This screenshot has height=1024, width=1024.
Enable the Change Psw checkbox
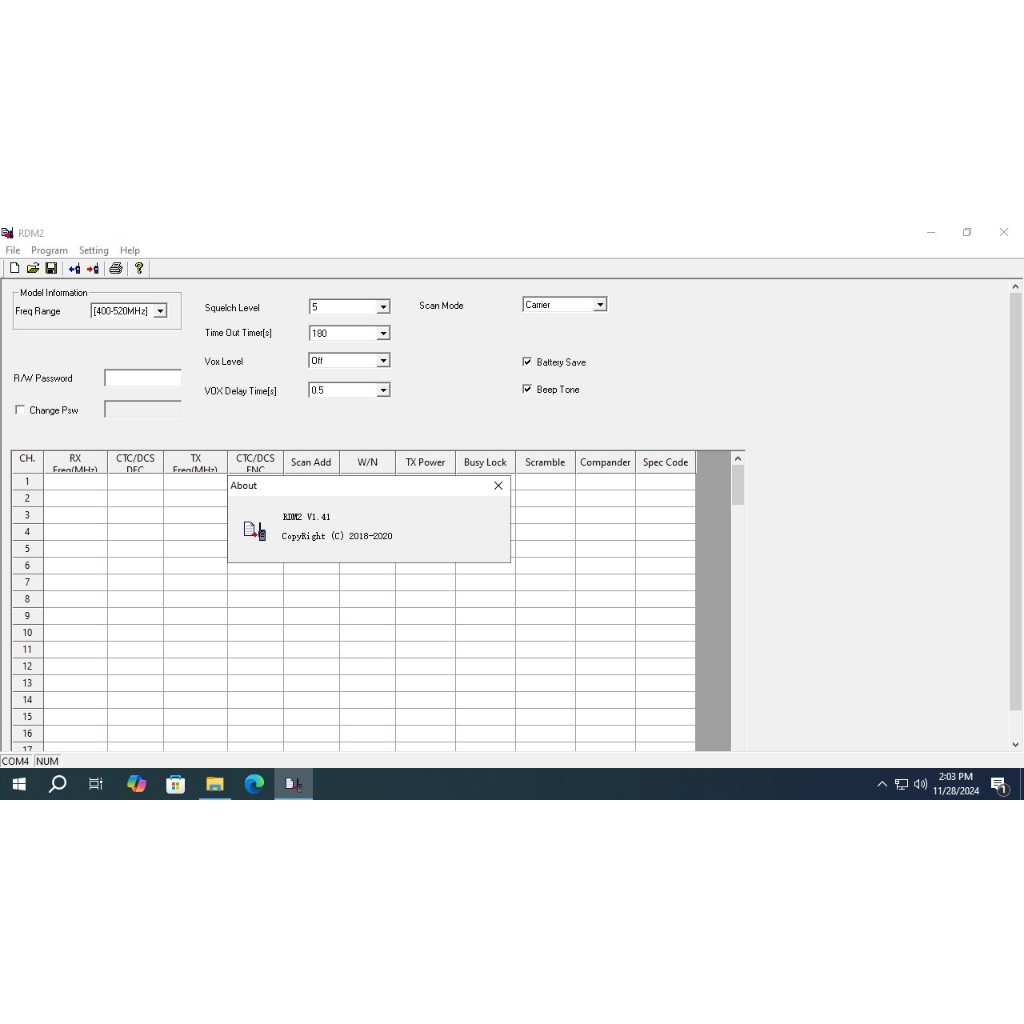click(x=20, y=410)
